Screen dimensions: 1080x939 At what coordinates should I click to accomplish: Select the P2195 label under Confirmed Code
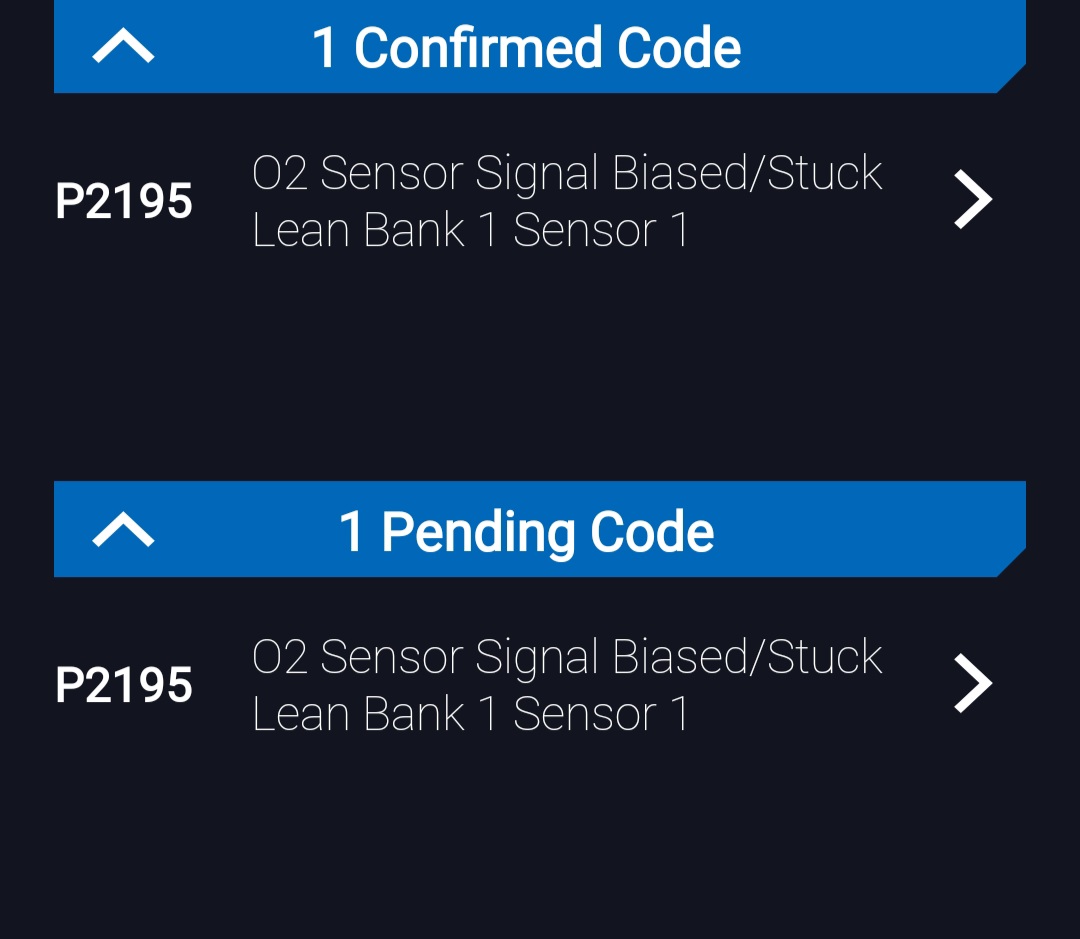pyautogui.click(x=124, y=200)
